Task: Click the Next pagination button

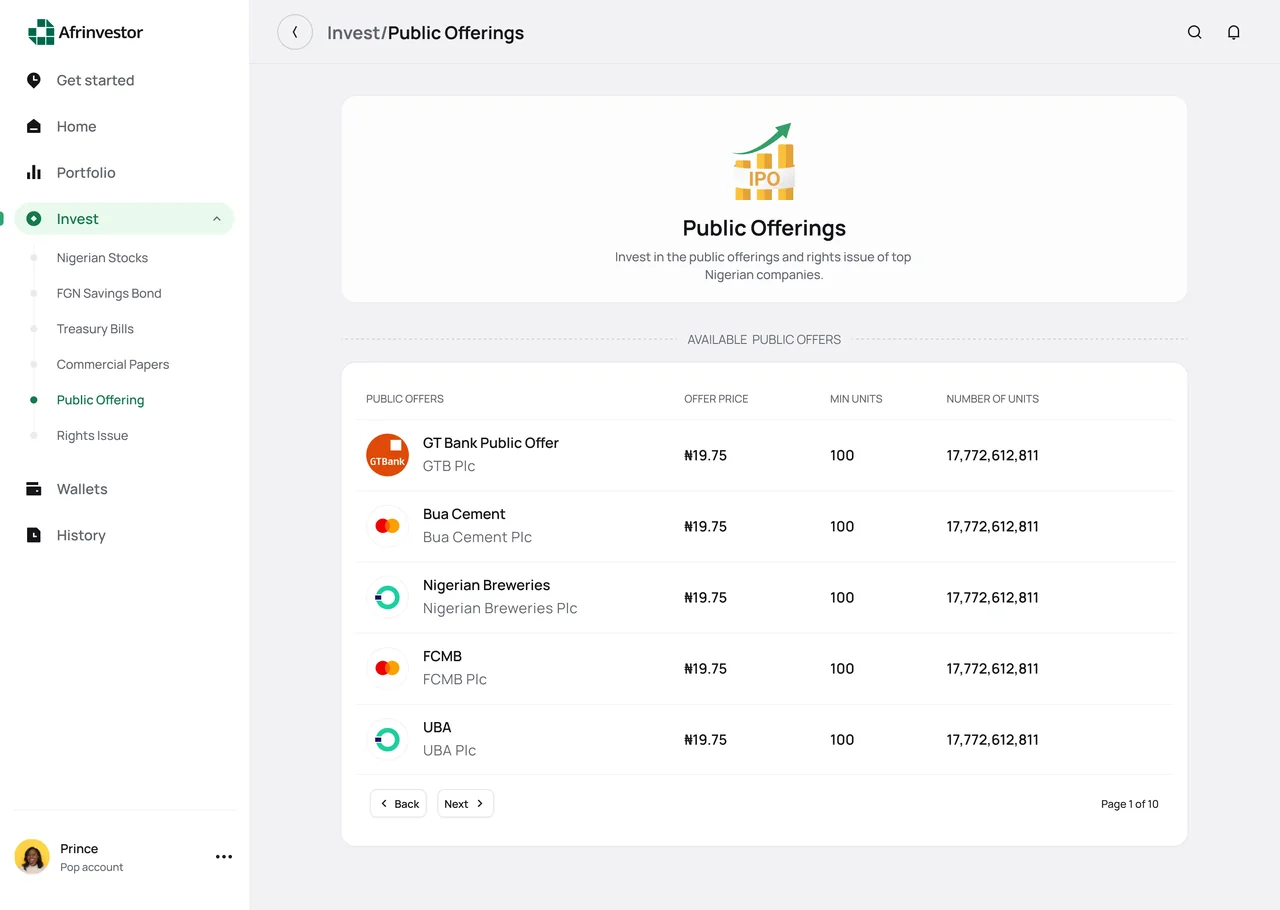Action: pos(465,804)
